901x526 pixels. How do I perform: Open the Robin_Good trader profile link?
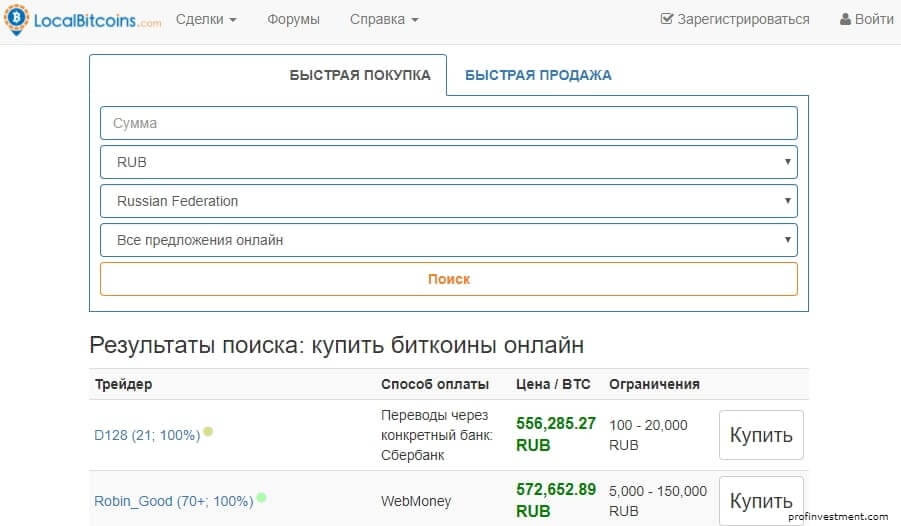[174, 501]
